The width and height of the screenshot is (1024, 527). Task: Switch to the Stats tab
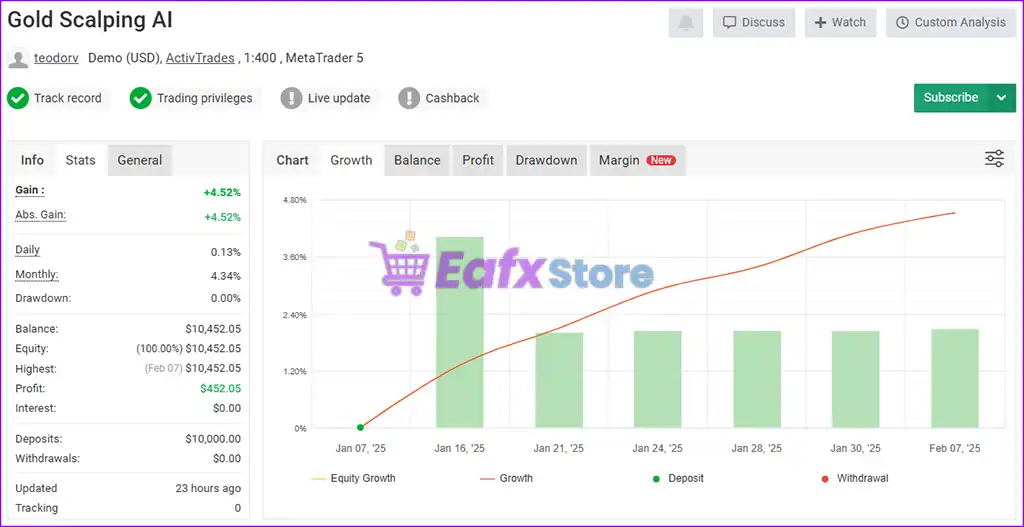point(81,160)
